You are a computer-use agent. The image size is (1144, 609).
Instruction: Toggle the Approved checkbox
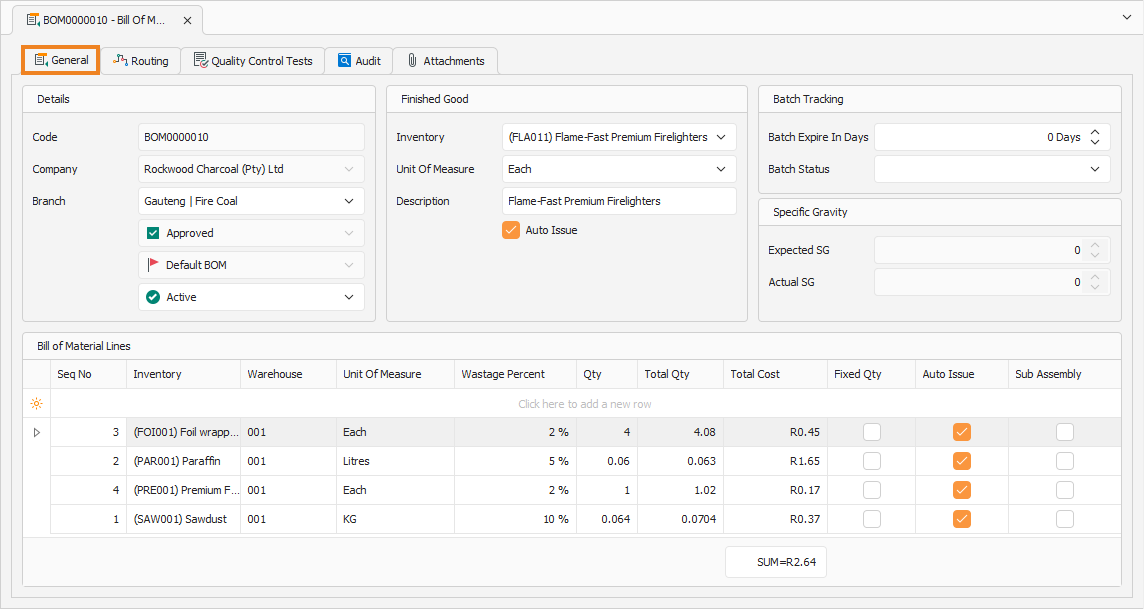(152, 233)
